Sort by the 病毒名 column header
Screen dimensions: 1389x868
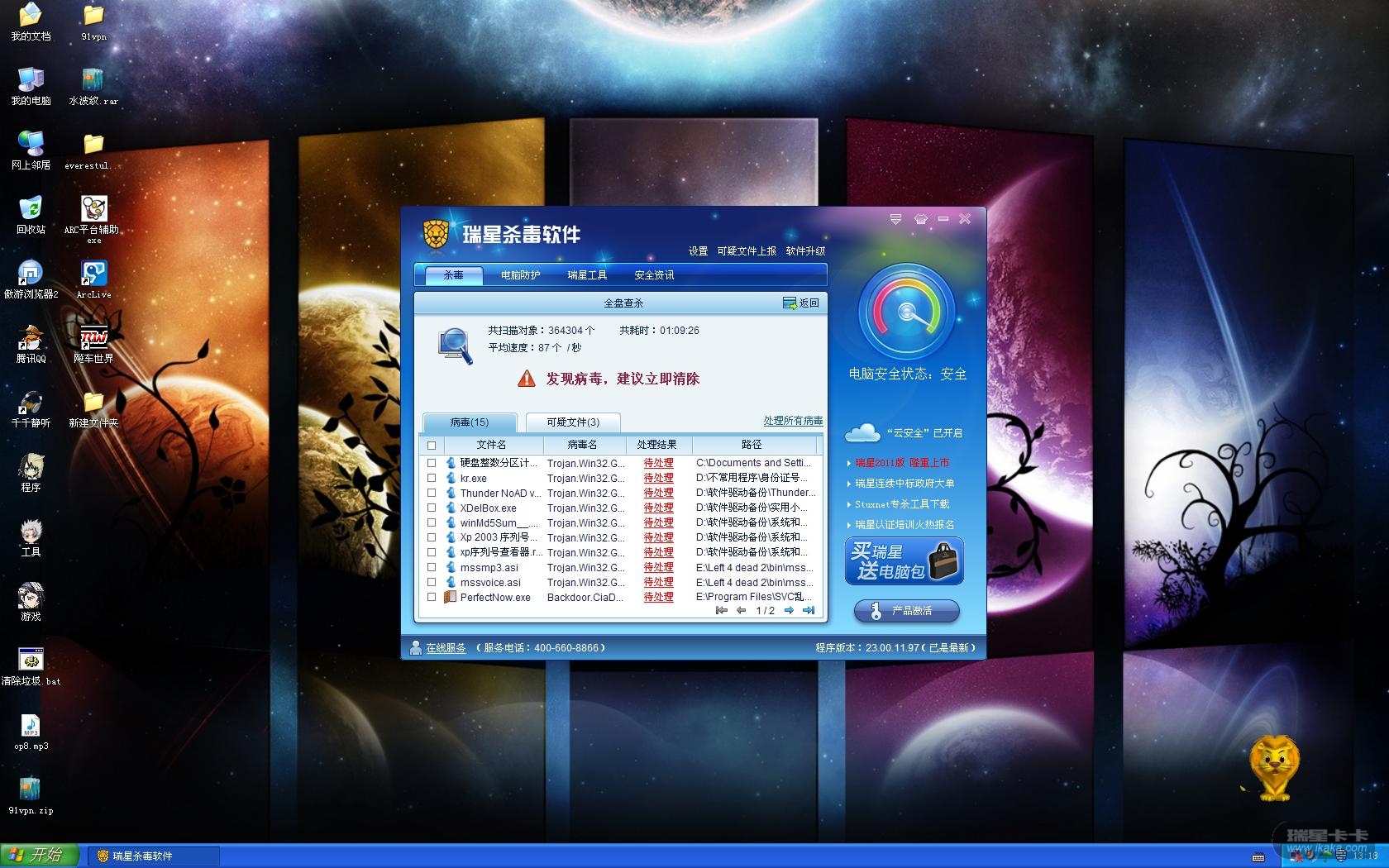point(583,445)
